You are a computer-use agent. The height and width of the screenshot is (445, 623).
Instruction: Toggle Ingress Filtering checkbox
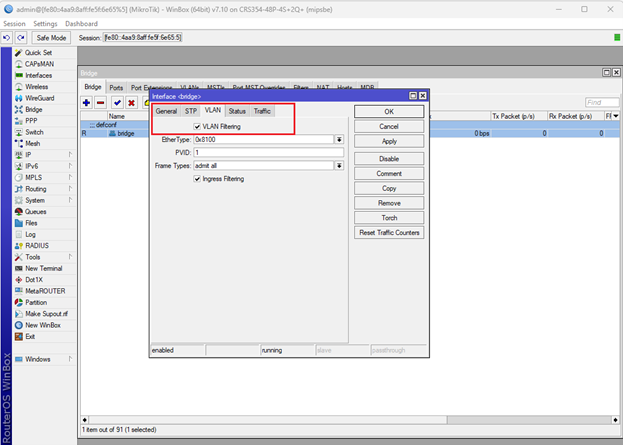(197, 179)
